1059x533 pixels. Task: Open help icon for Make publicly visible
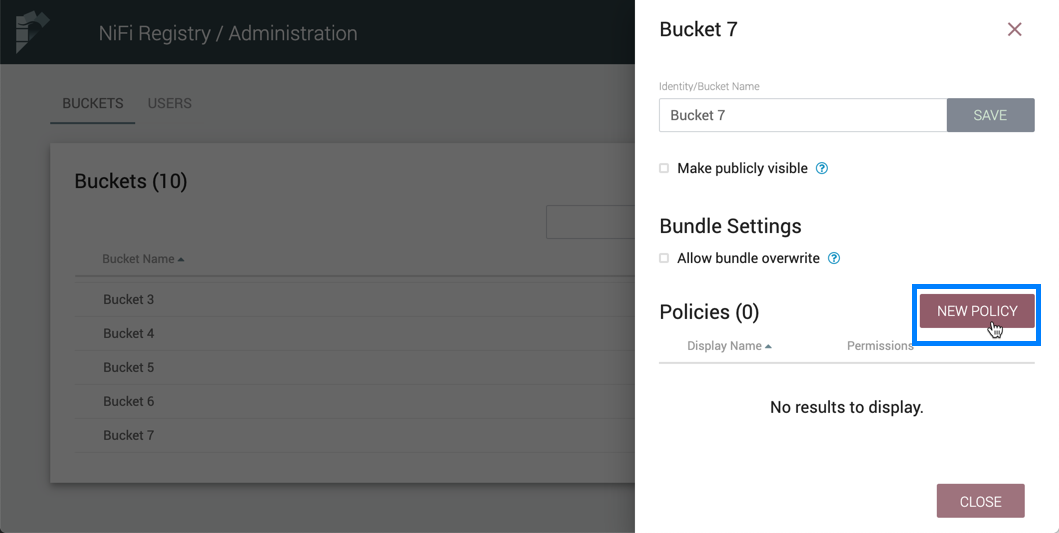(x=822, y=169)
